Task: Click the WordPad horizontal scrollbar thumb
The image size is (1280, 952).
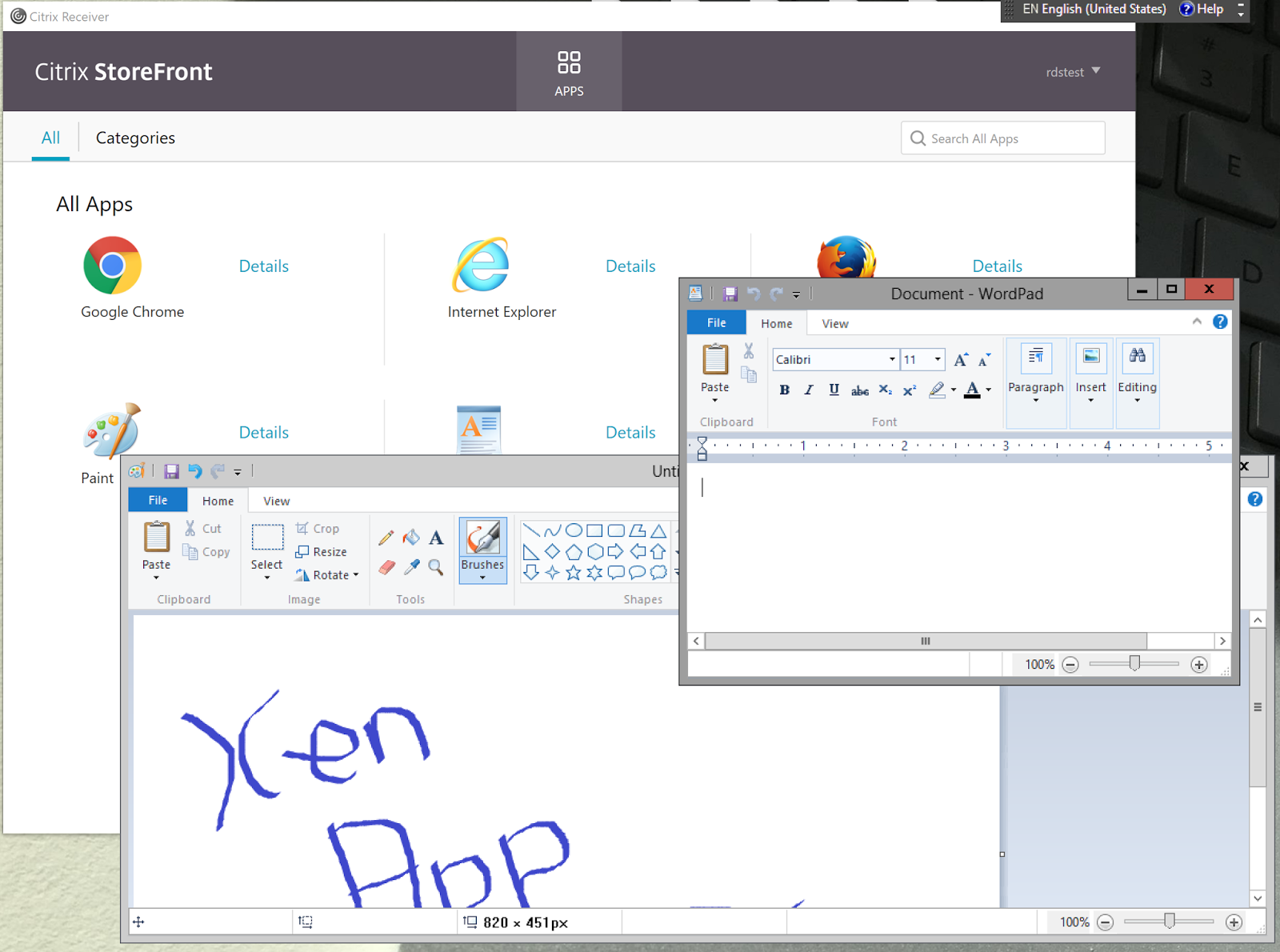Action: pos(926,641)
